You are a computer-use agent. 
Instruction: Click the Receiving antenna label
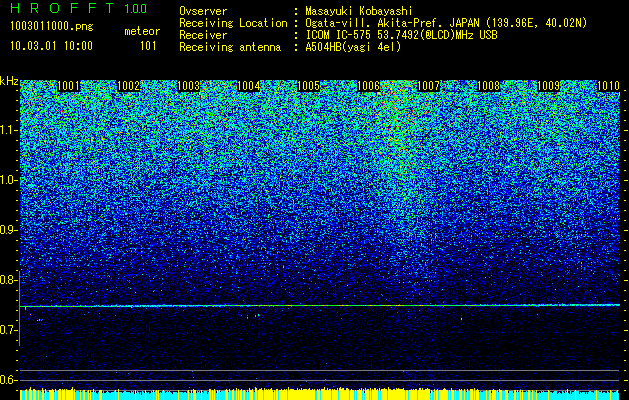(x=230, y=47)
